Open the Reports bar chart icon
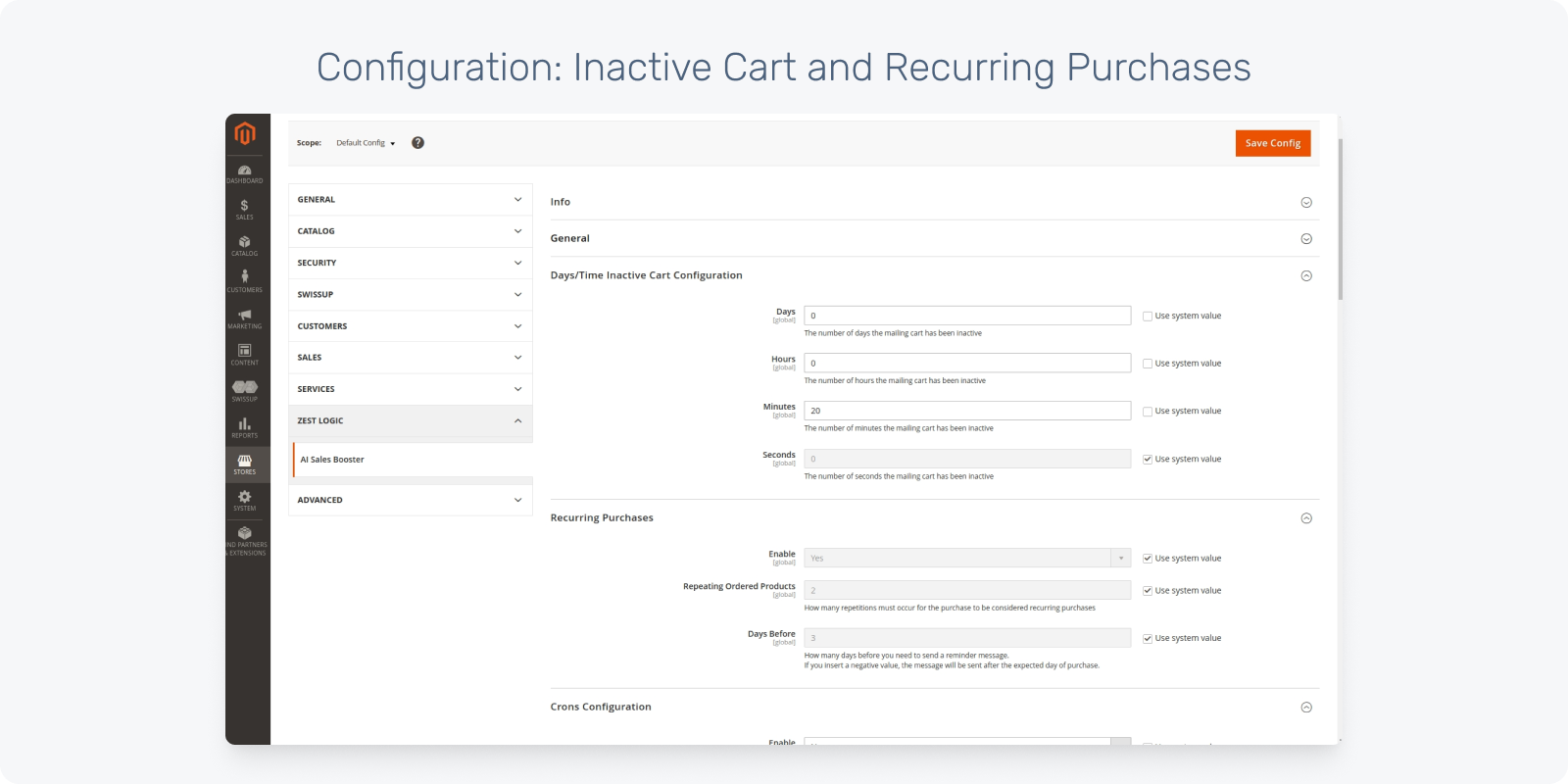Screen dimensions: 1568x784 click(x=245, y=427)
